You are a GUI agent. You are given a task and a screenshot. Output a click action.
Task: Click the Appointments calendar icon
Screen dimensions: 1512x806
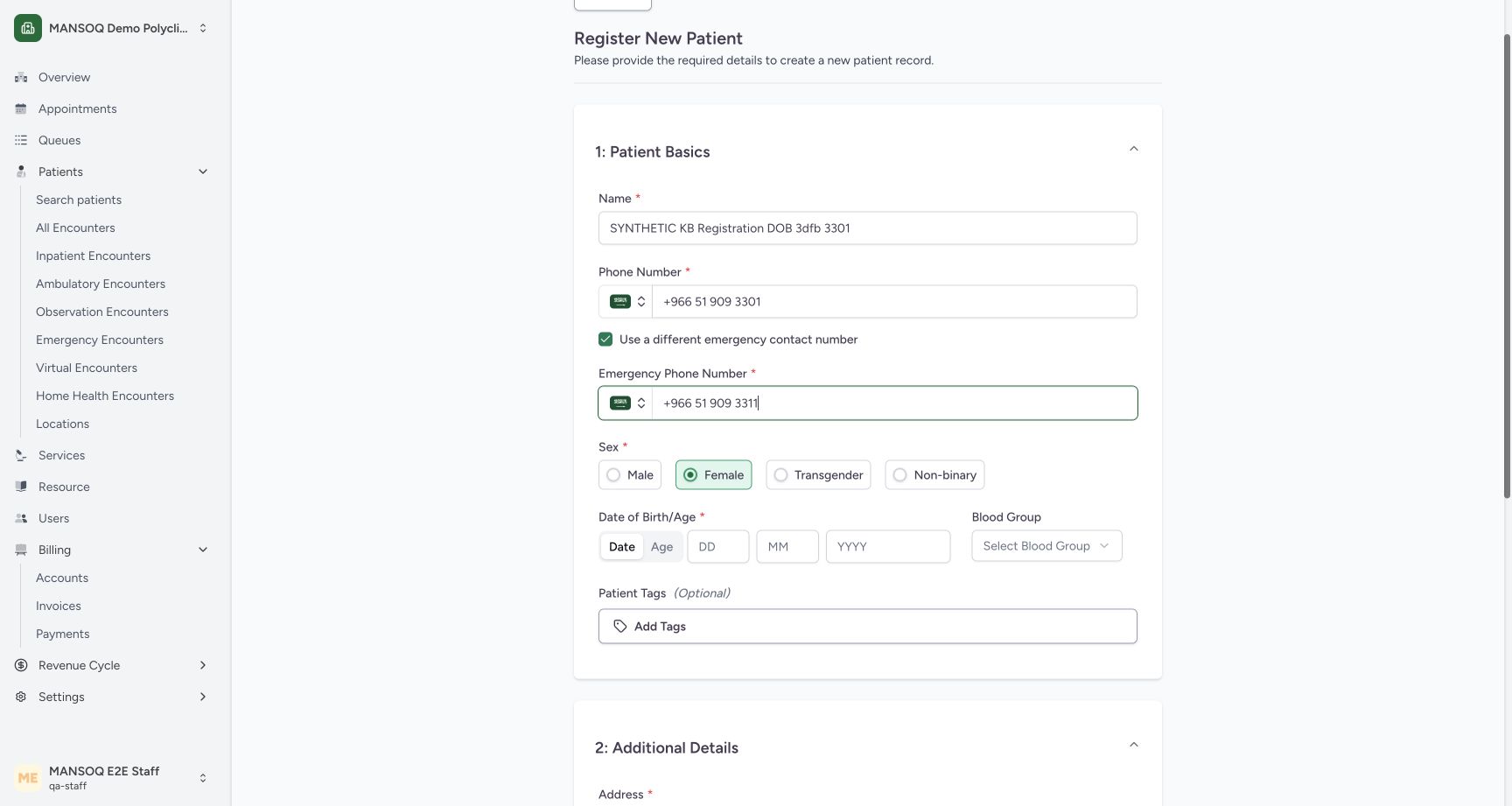[x=21, y=109]
